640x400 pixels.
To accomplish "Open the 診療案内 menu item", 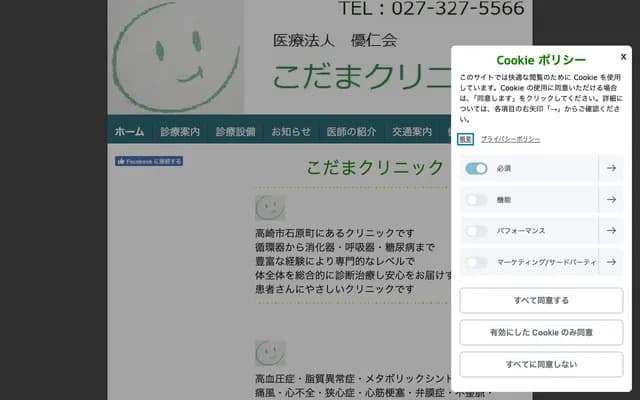I will (x=180, y=132).
